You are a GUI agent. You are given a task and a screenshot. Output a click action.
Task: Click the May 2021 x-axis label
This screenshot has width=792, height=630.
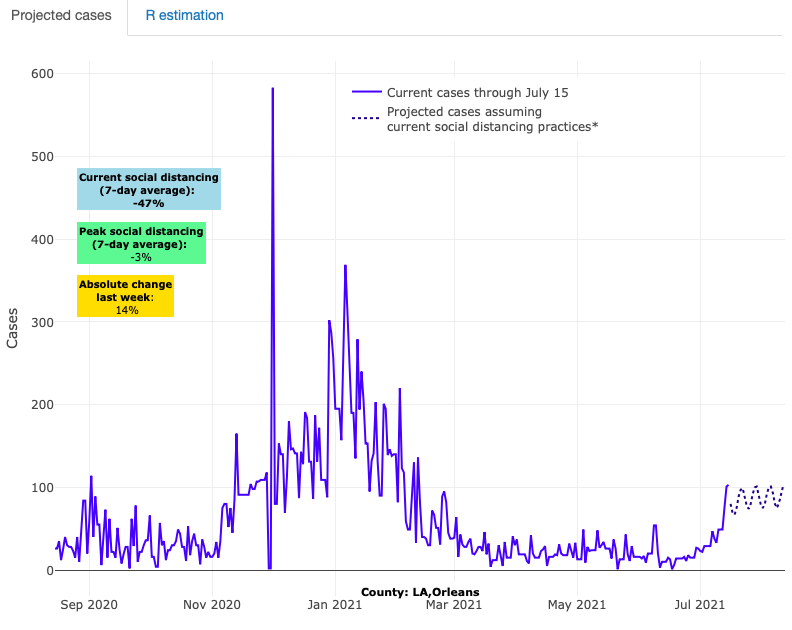(x=575, y=604)
